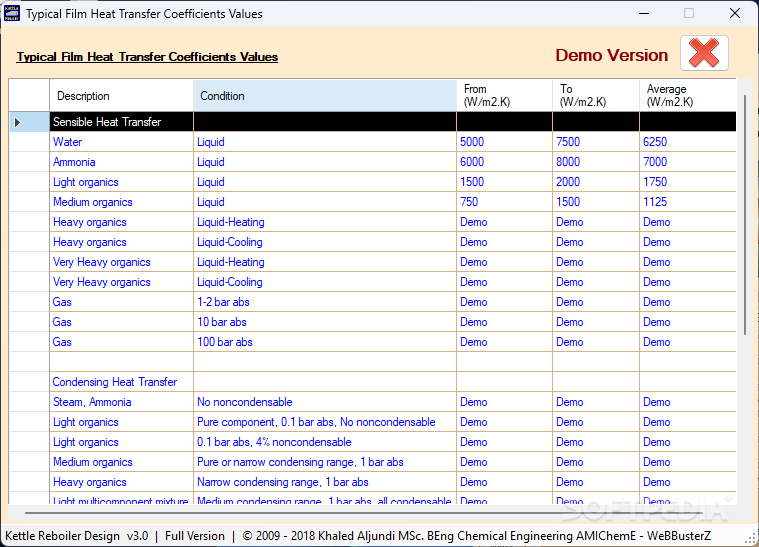Screen dimensions: 759x547
Task: Click the red X close icon button
Action: tap(704, 53)
